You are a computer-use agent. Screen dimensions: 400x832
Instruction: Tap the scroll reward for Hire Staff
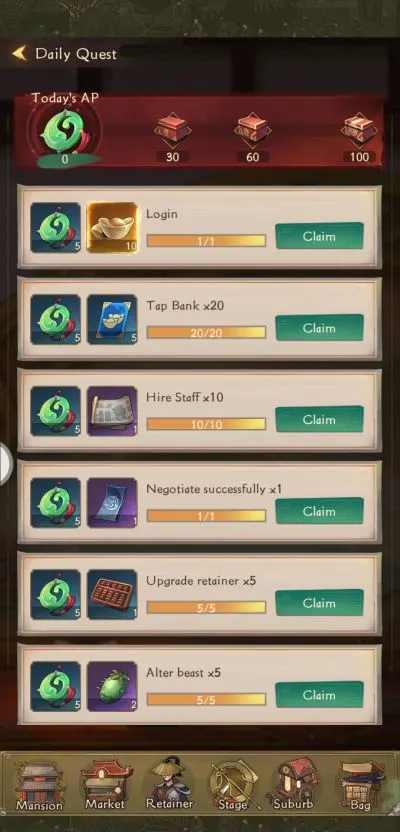[112, 411]
